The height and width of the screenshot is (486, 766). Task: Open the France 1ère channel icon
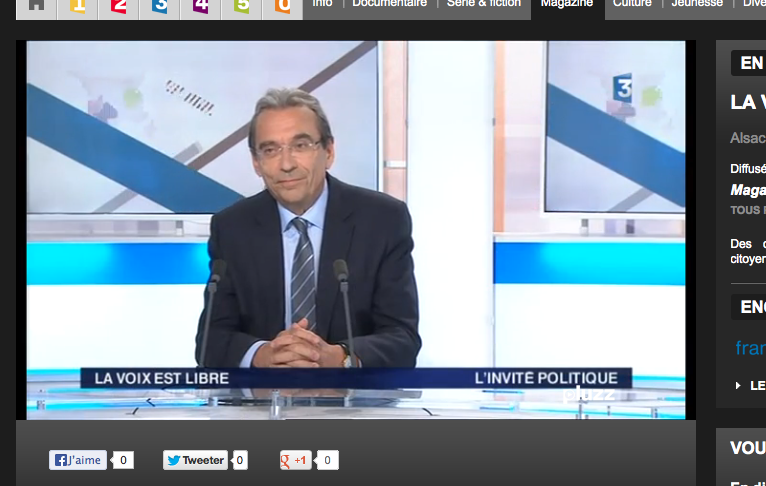click(77, 7)
